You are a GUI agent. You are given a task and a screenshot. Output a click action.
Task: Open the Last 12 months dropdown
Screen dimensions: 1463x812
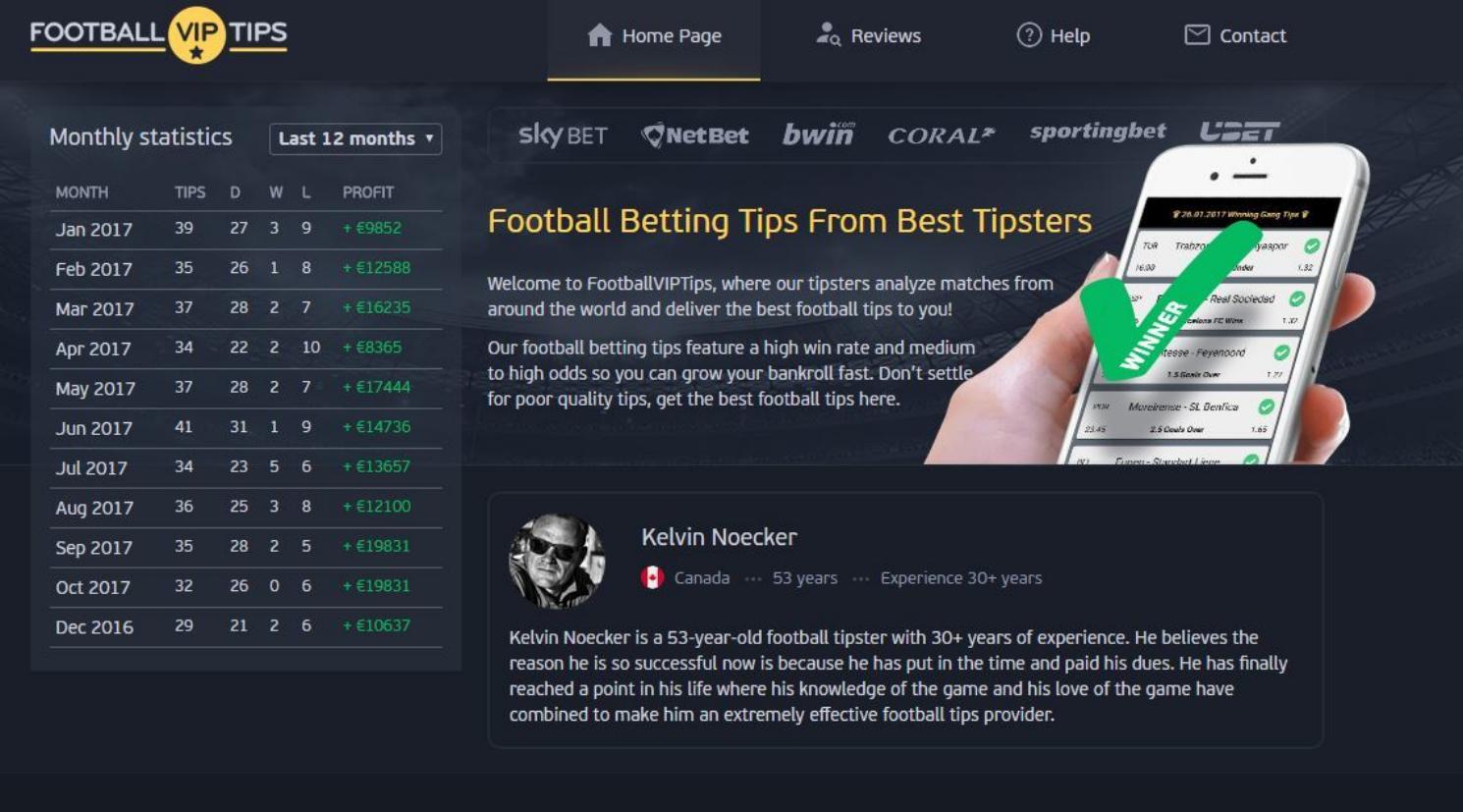click(355, 138)
